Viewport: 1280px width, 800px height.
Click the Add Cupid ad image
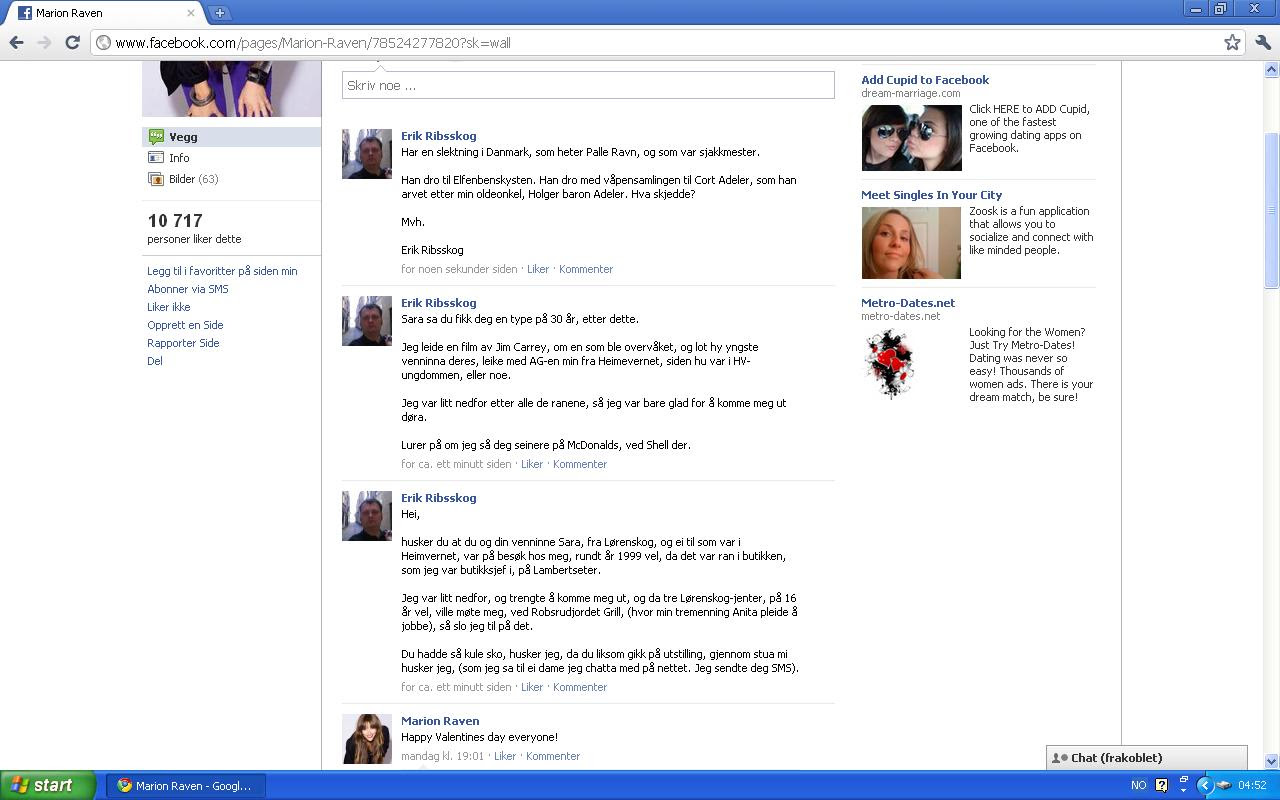(911, 137)
